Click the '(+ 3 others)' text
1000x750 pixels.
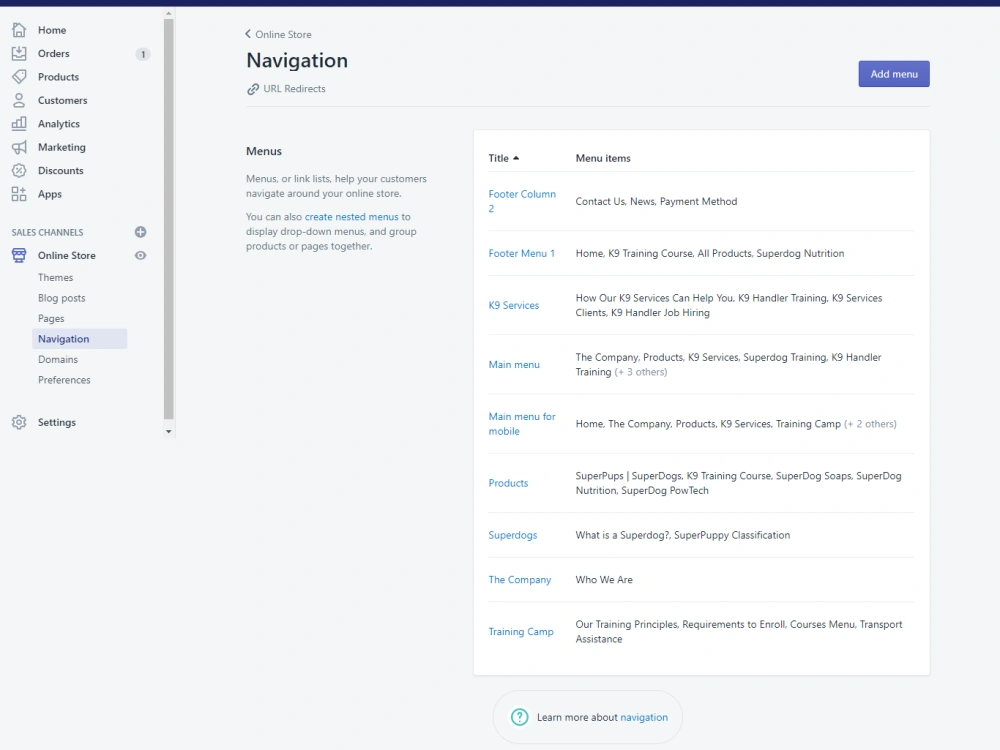640,372
